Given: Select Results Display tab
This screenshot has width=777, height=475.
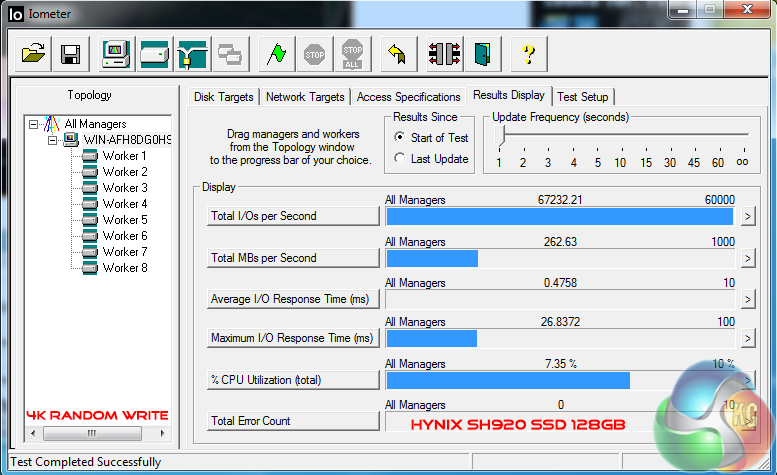Looking at the screenshot, I should point(509,95).
